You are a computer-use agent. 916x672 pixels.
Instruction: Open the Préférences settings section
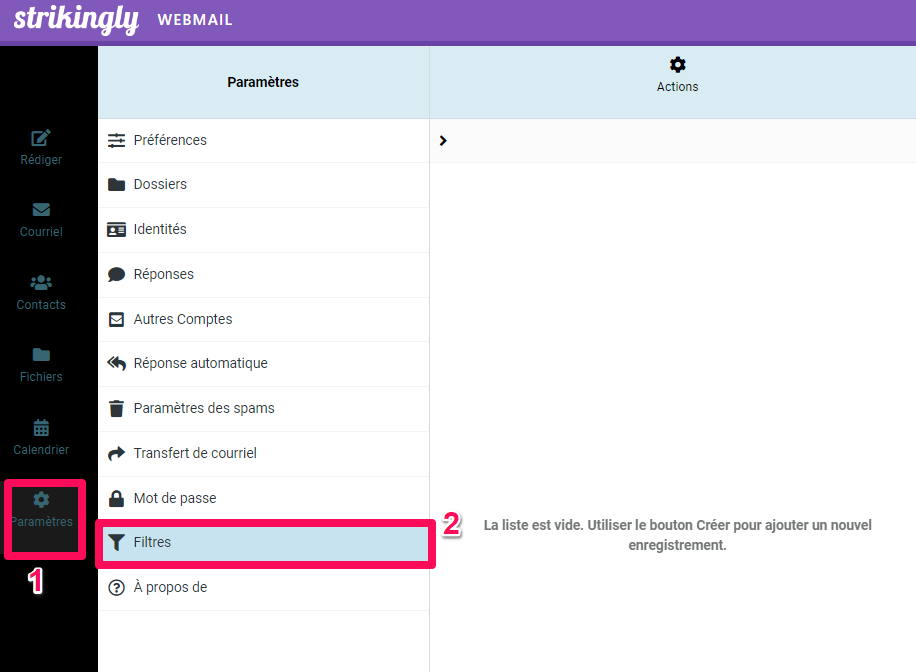click(263, 140)
